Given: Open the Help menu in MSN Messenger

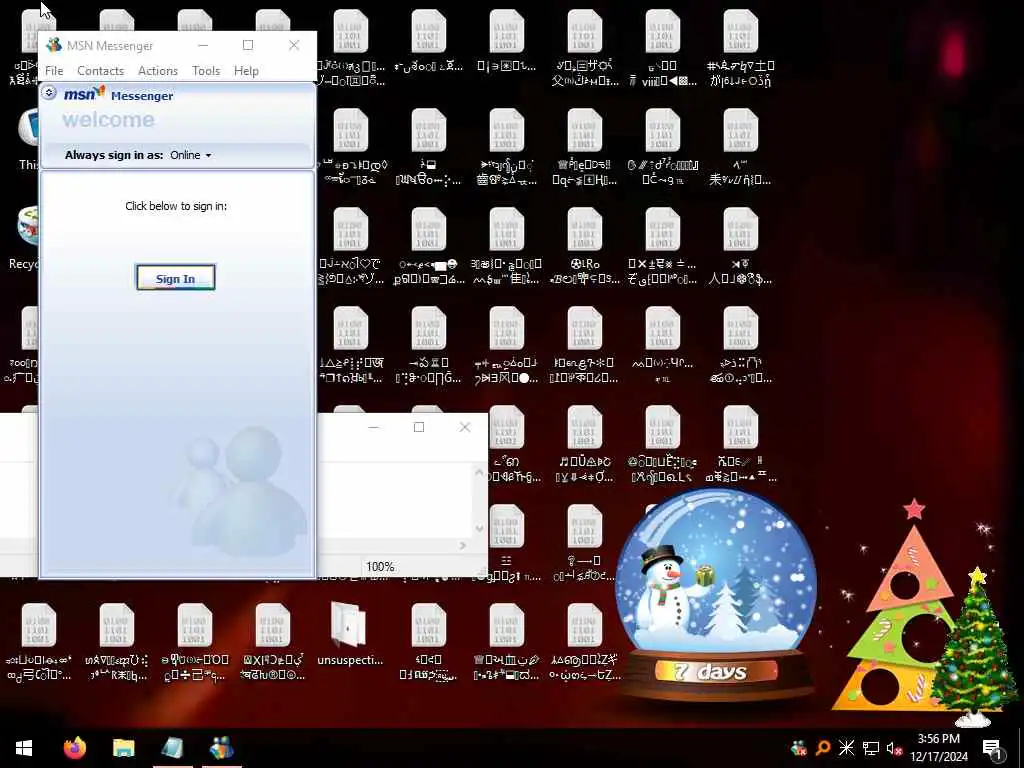Looking at the screenshot, I should tap(246, 71).
